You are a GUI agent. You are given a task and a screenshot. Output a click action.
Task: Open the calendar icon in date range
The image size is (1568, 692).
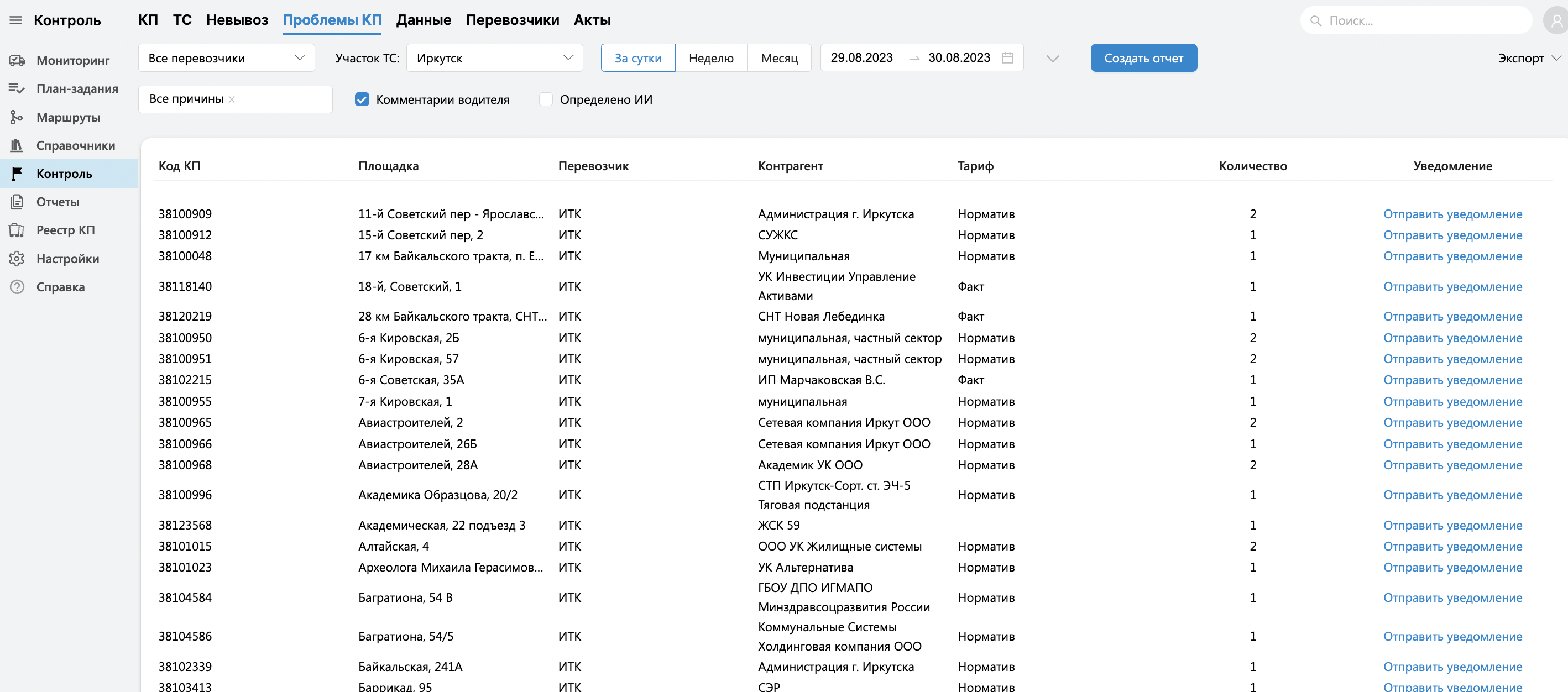[1007, 58]
